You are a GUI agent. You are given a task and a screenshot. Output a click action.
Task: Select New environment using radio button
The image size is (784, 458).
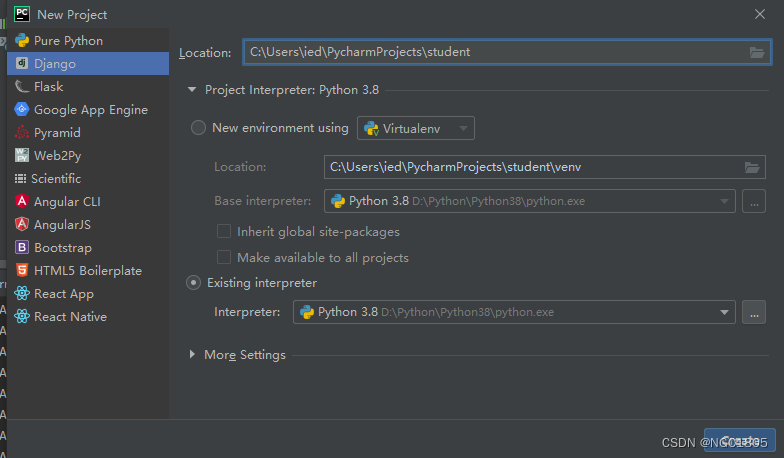pos(198,128)
